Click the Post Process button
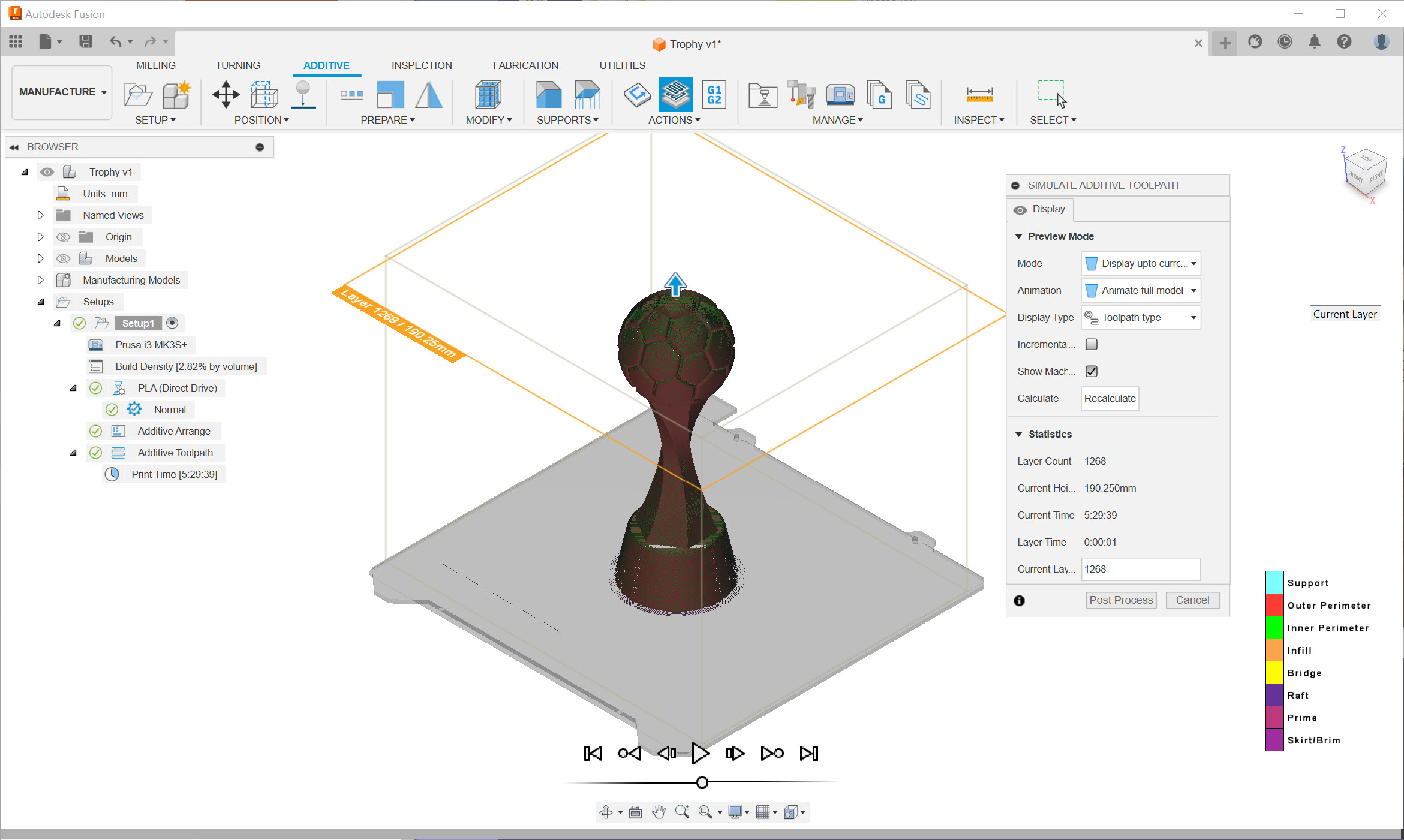 (1120, 600)
